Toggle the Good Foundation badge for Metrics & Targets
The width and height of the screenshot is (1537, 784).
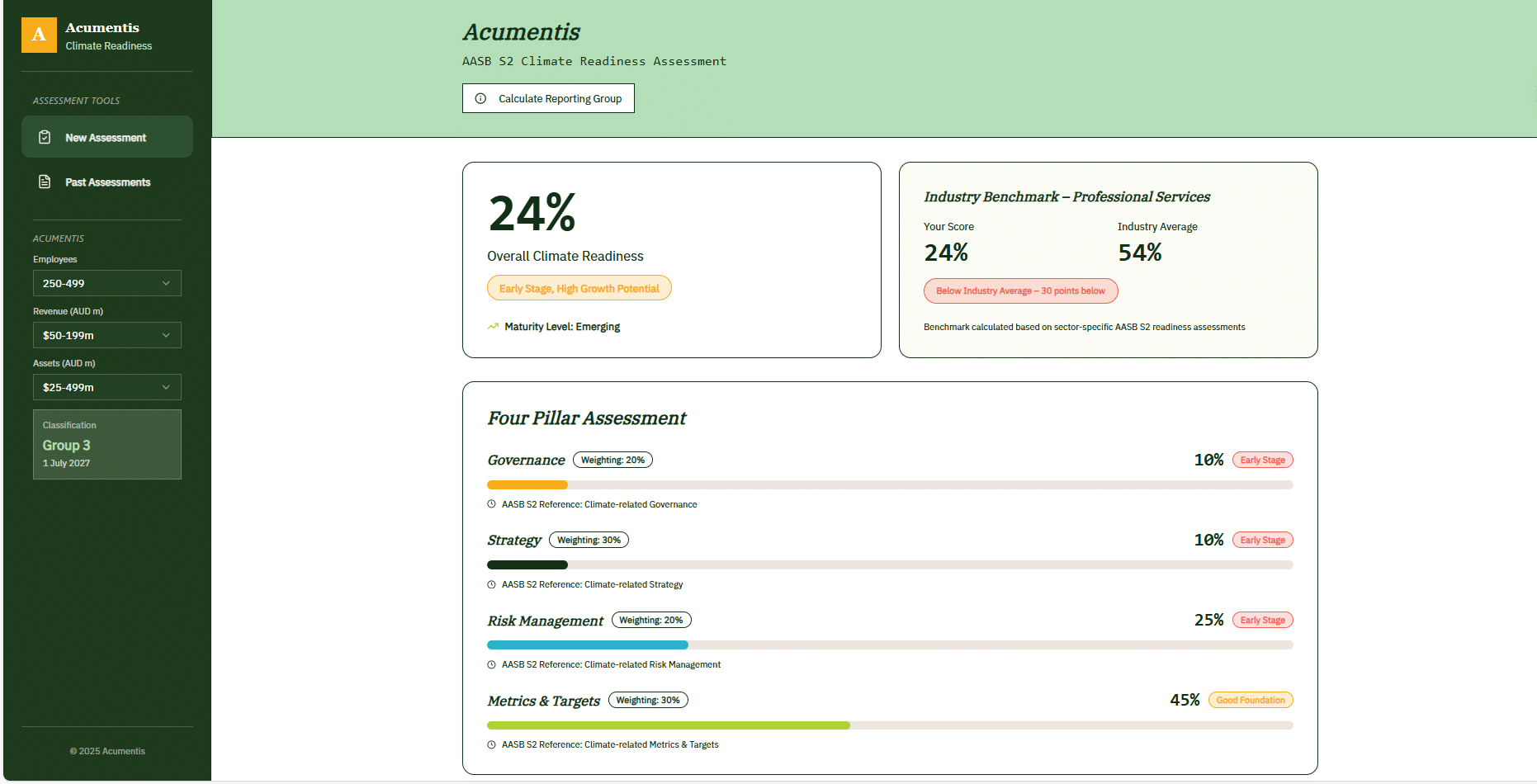1251,700
